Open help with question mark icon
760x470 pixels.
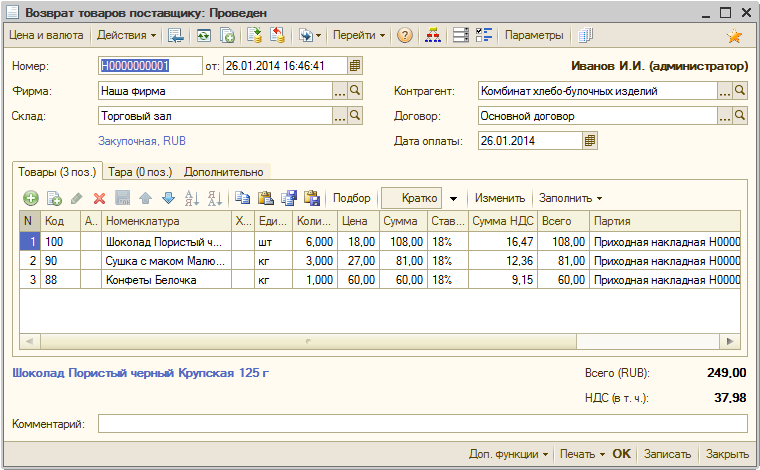404,36
